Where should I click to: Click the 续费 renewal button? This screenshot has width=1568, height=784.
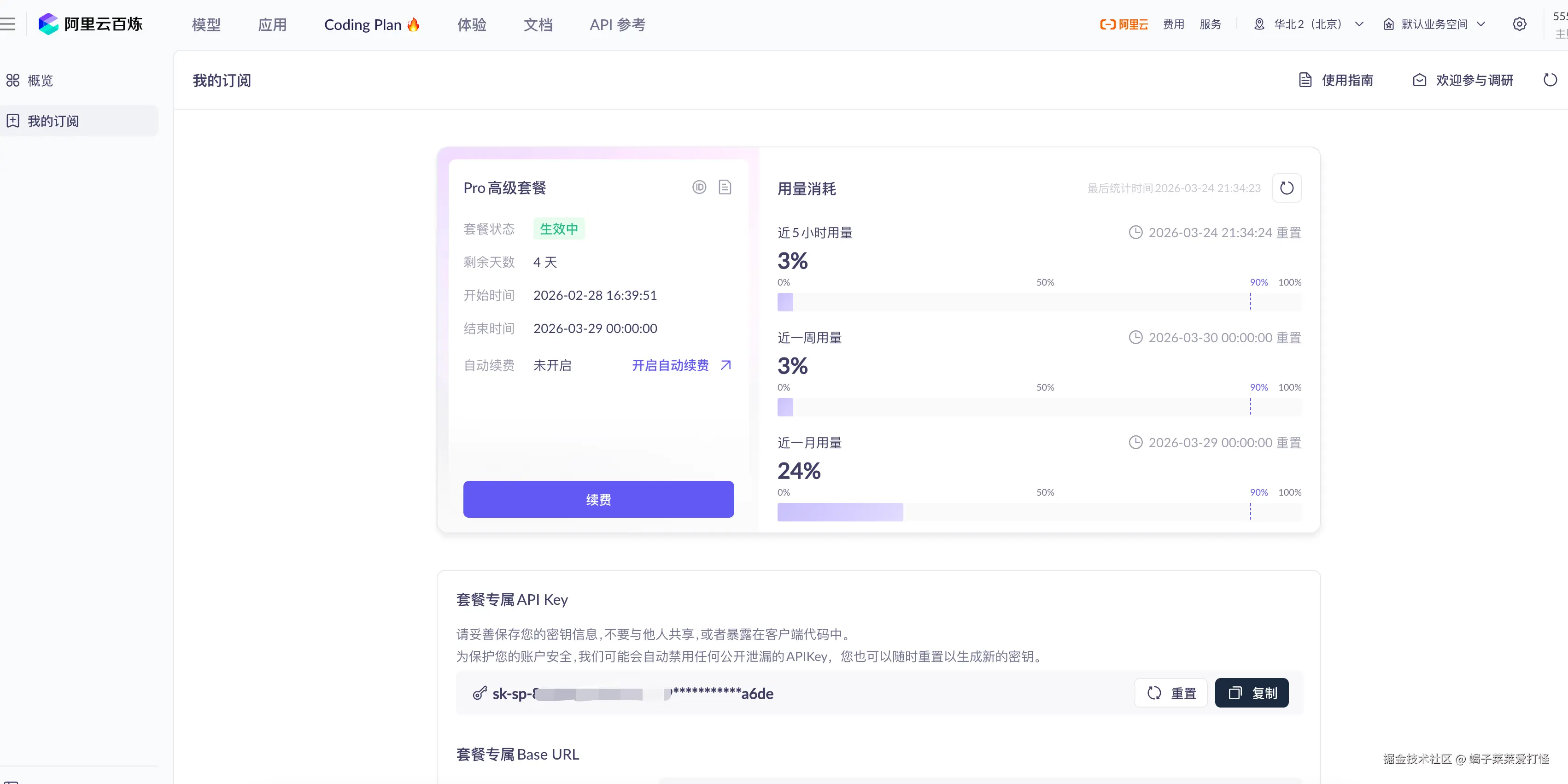(x=598, y=499)
